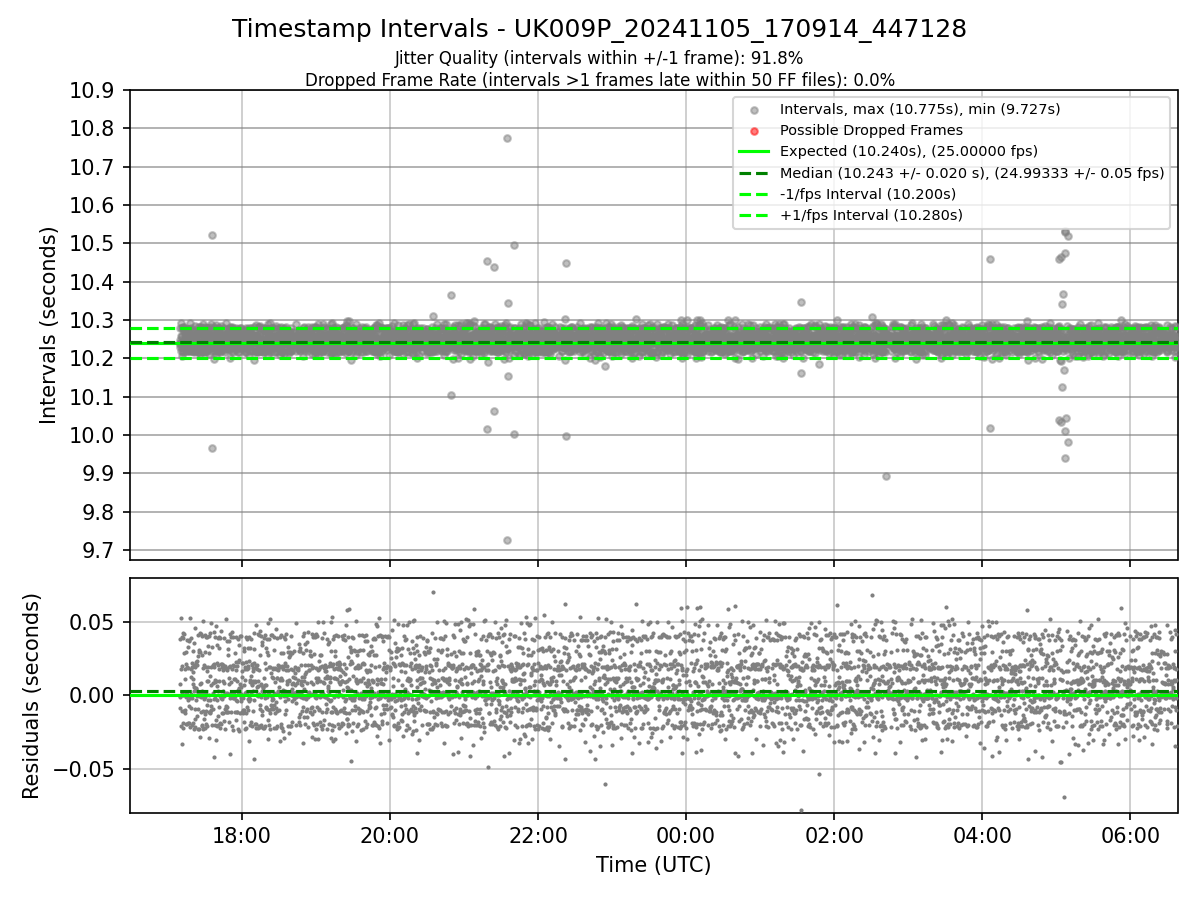The height and width of the screenshot is (900, 1200).
Task: Click the maximum interval outlier point near 10.775s
Action: [x=507, y=138]
